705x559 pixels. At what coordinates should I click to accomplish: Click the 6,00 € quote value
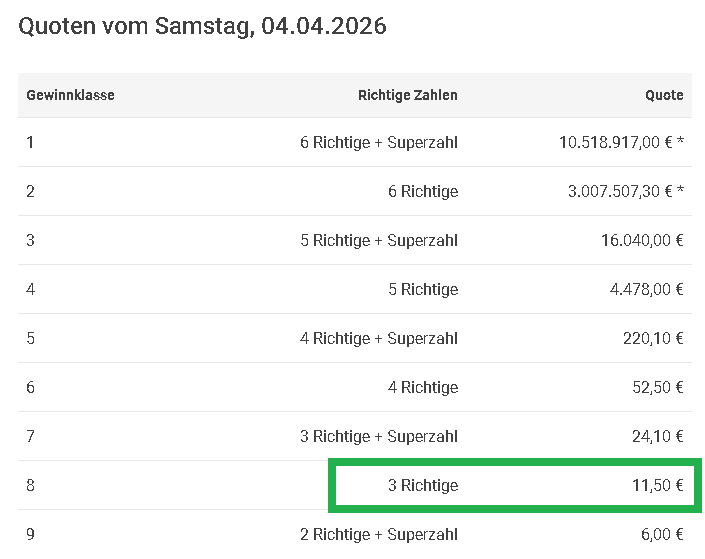coord(660,534)
